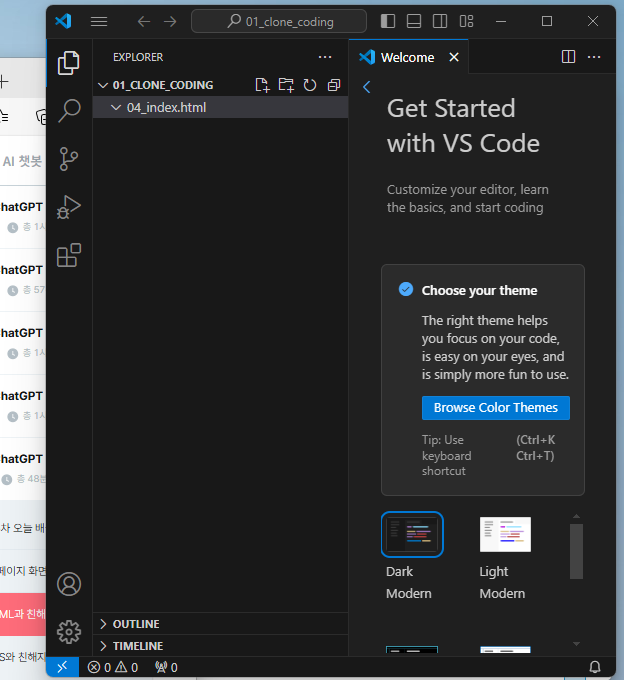Screen dimensions: 624x680
Task: Toggle the secondary side bar layout icon
Action: coord(440,21)
